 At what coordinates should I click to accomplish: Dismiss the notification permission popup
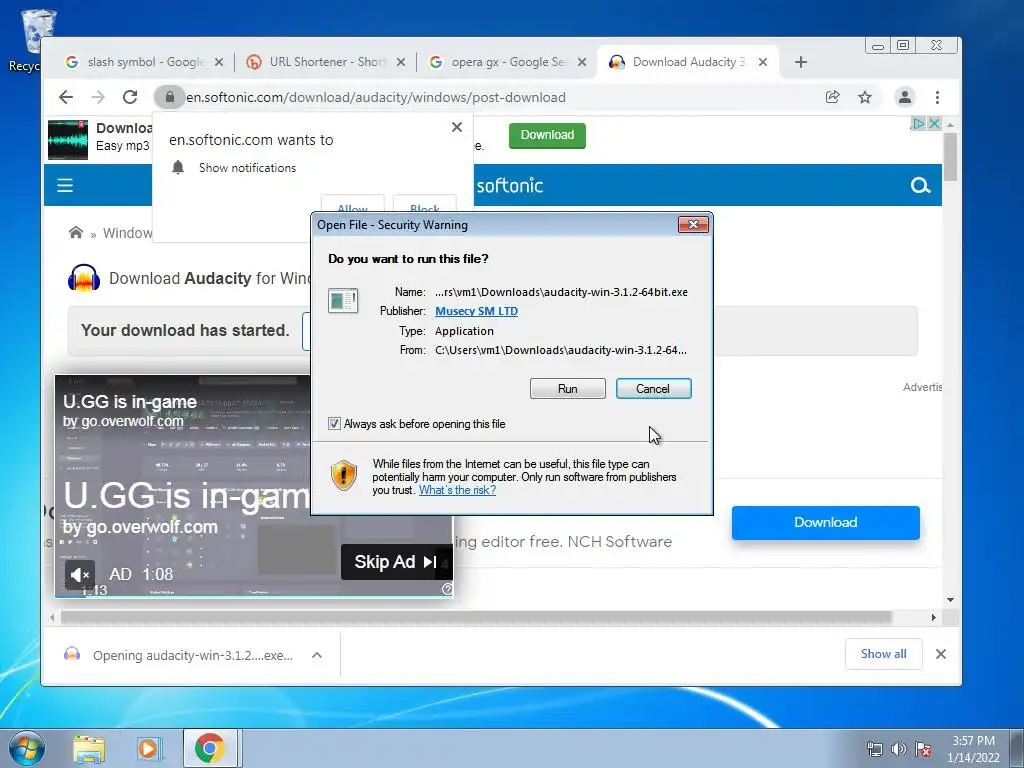457,127
